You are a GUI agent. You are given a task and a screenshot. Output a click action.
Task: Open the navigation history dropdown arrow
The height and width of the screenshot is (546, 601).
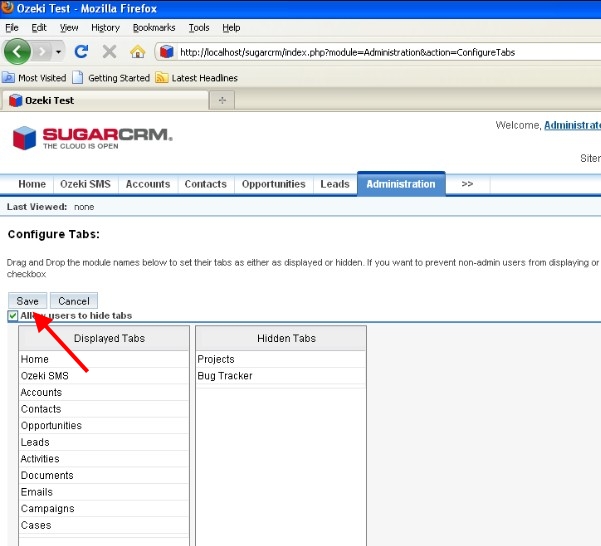(59, 51)
